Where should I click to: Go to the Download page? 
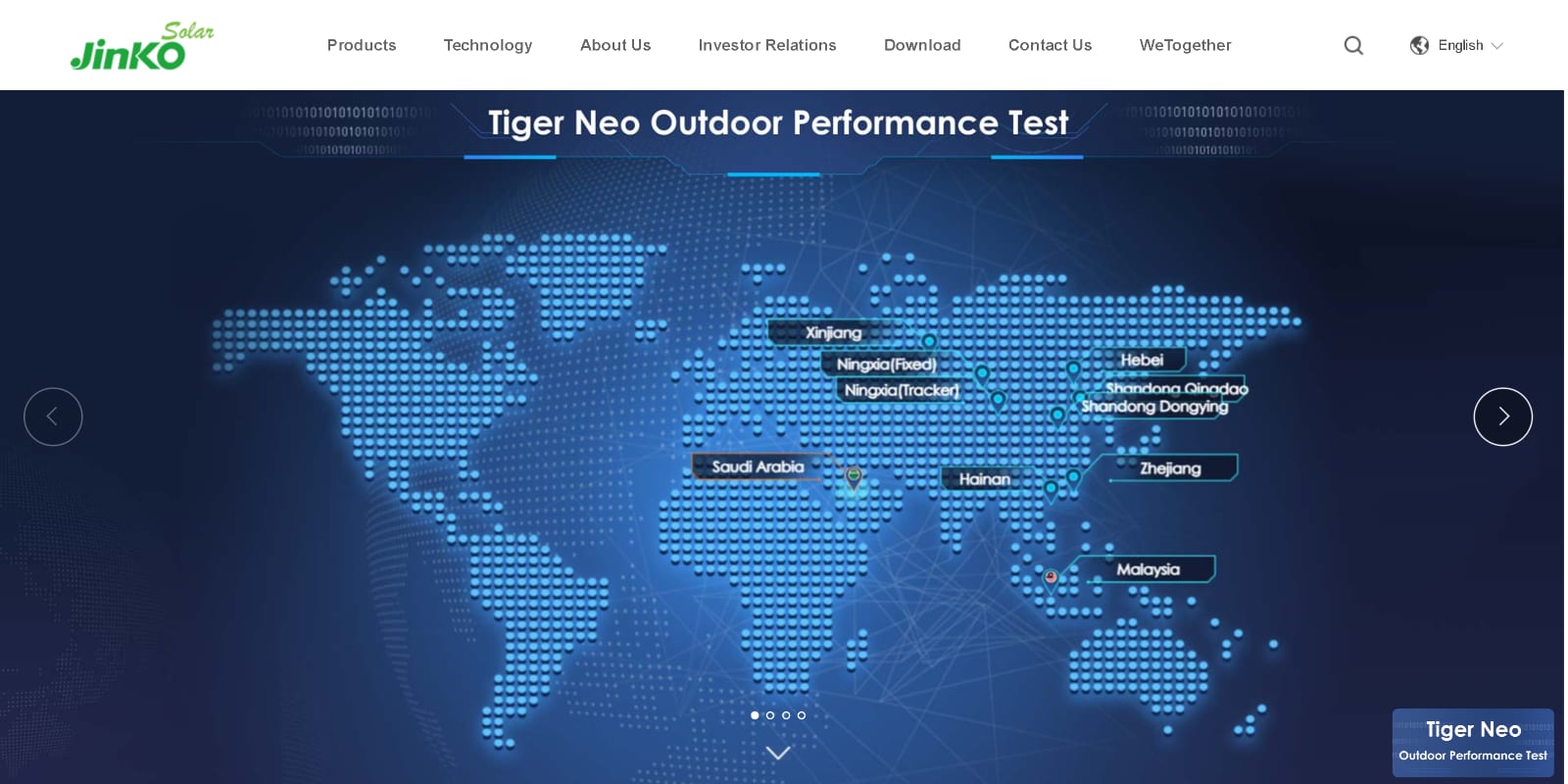click(x=922, y=45)
